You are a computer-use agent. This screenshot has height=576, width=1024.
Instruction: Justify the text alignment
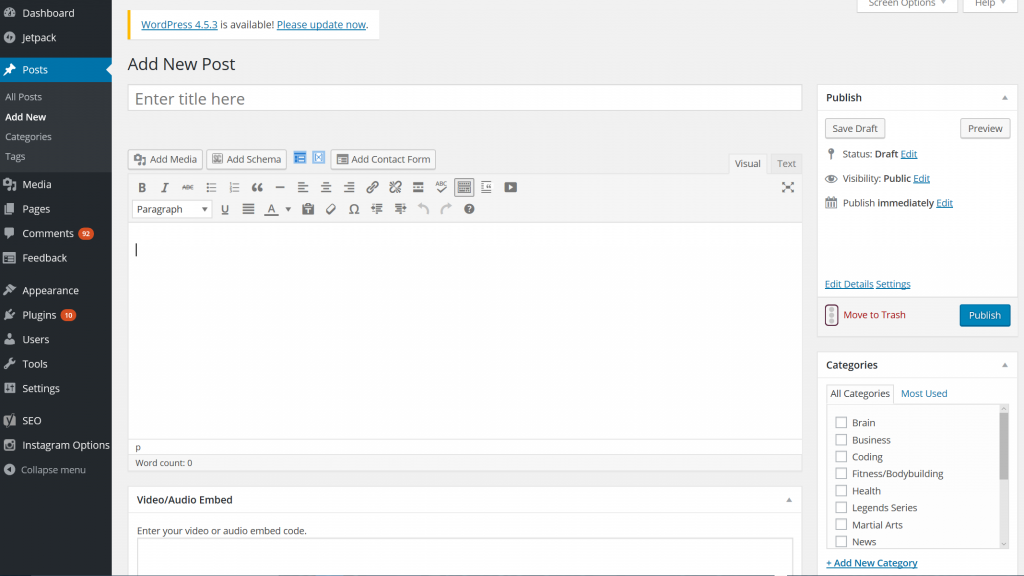click(x=248, y=210)
